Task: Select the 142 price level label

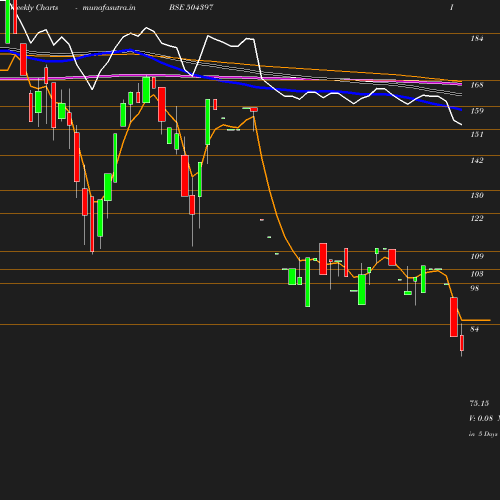Action: 477,160
